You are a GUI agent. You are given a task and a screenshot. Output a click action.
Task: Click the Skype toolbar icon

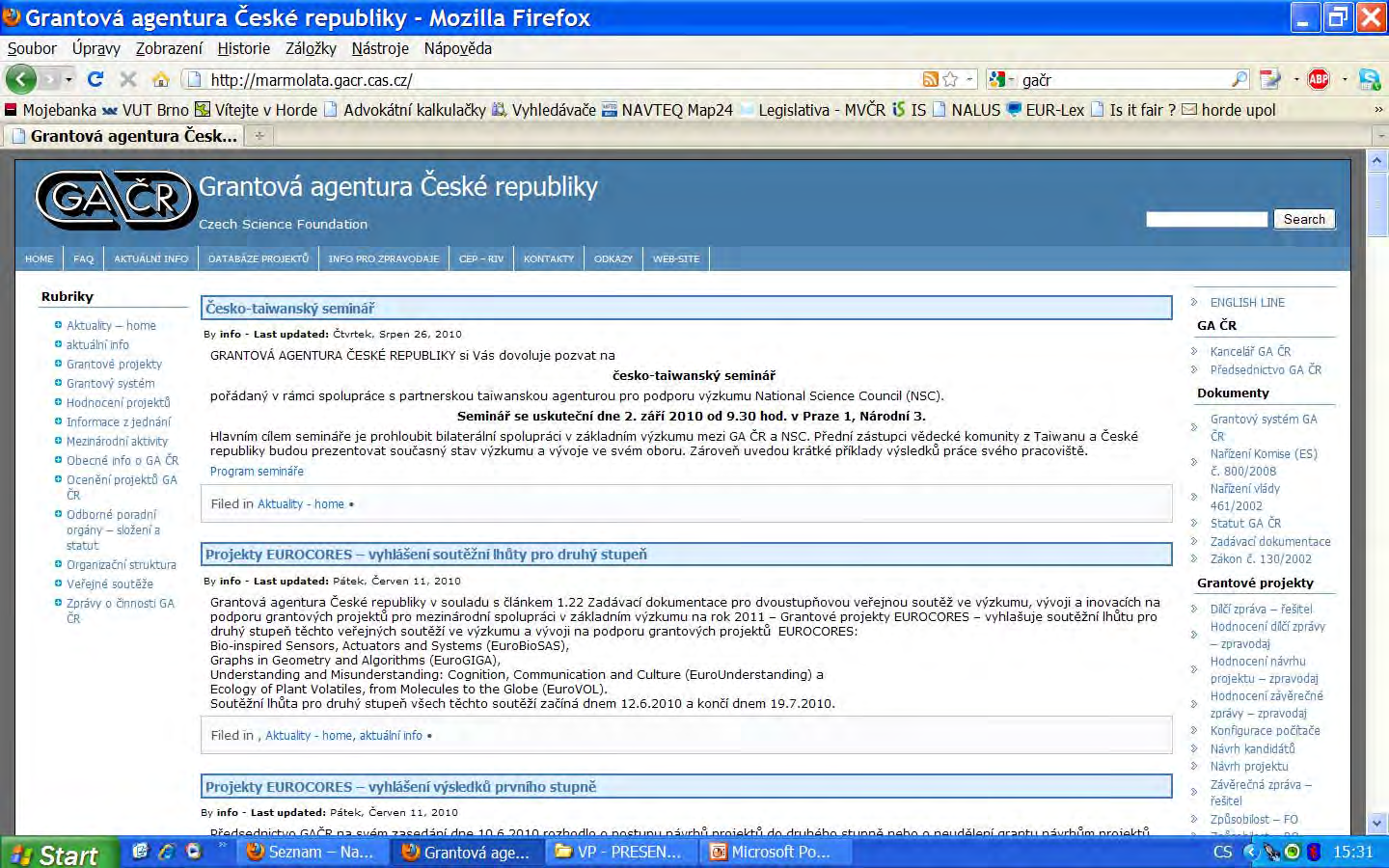pos(1369,80)
